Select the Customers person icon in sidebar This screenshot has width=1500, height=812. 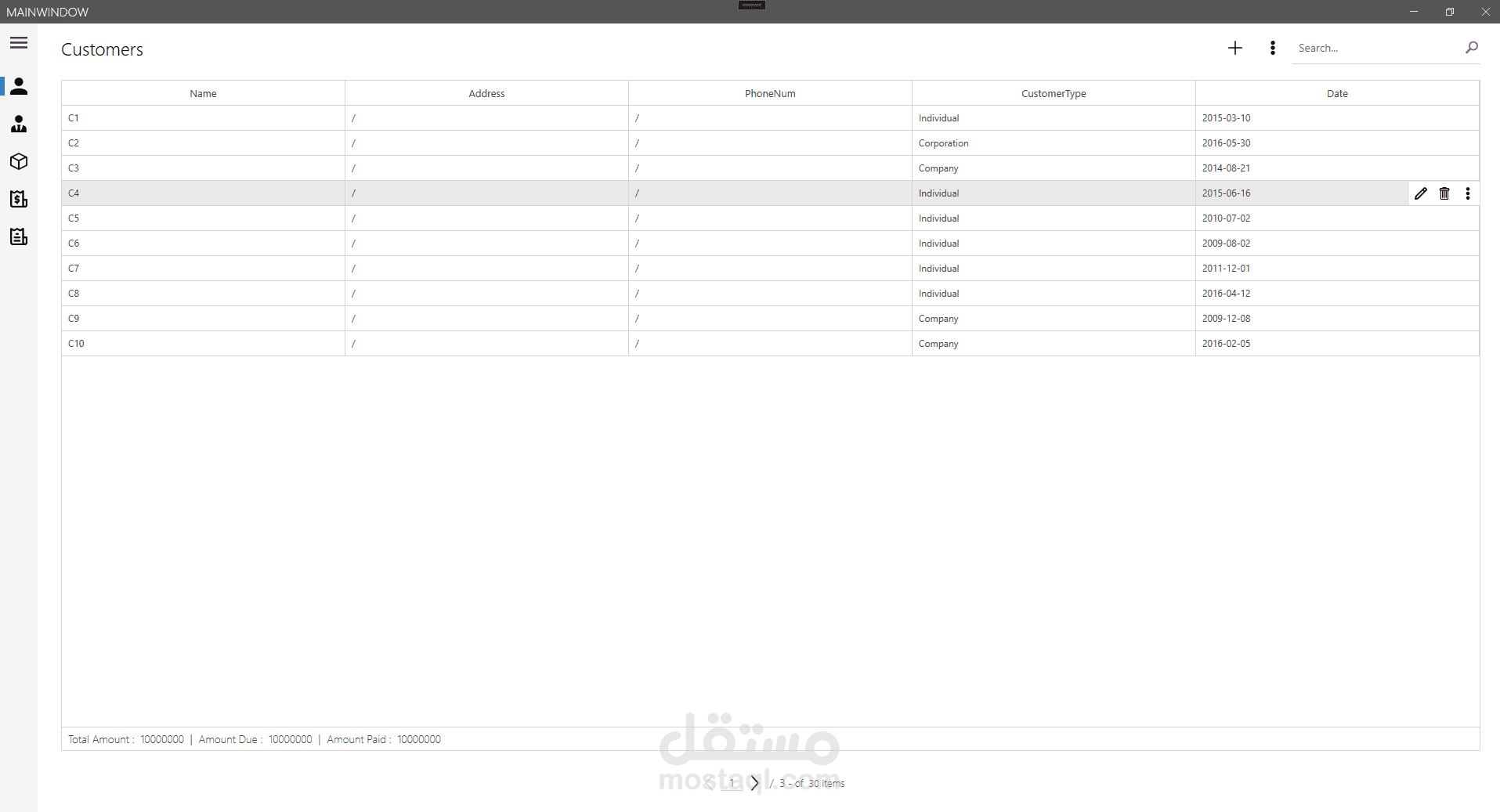pos(19,86)
